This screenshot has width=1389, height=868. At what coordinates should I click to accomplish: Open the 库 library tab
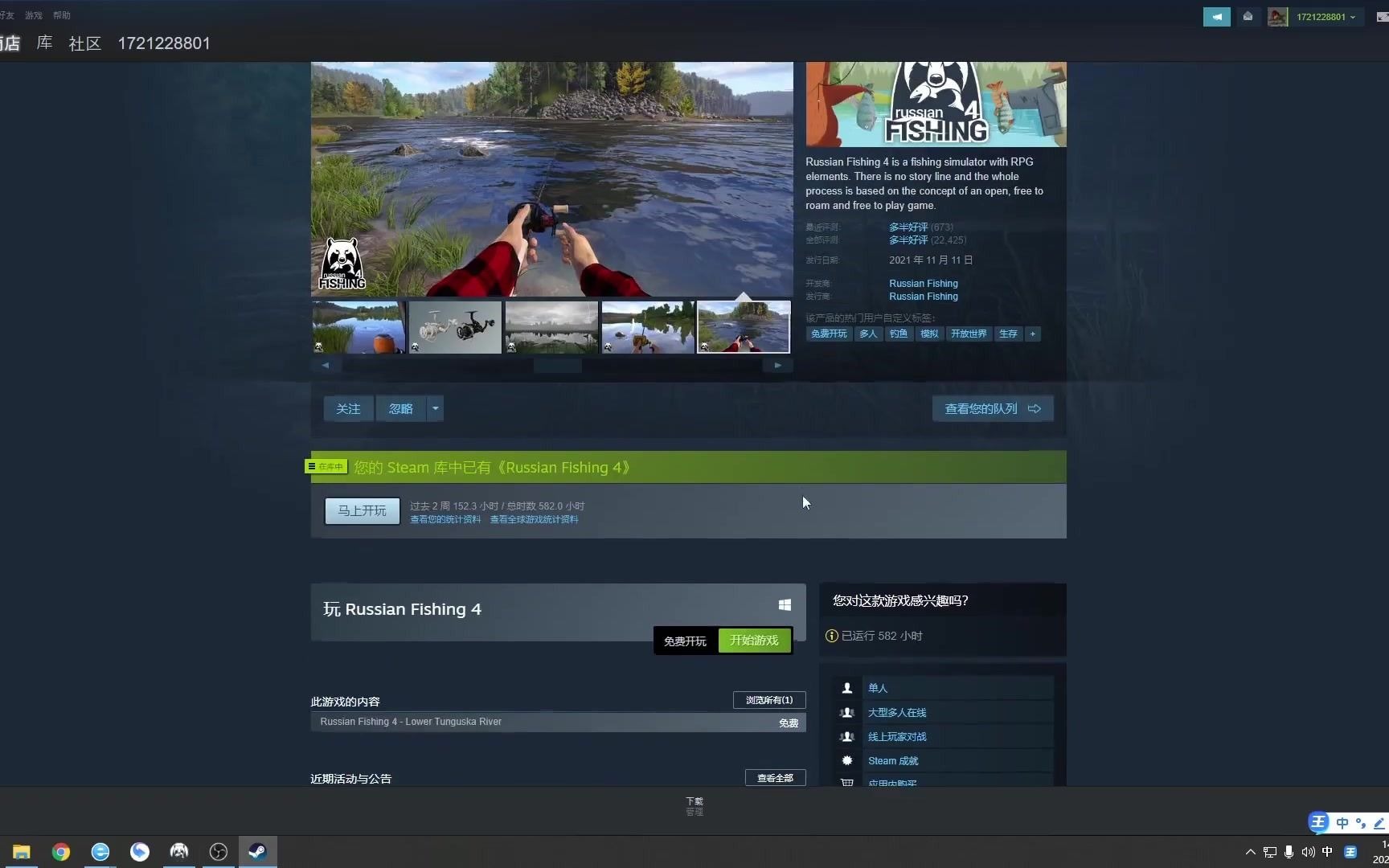pyautogui.click(x=44, y=43)
